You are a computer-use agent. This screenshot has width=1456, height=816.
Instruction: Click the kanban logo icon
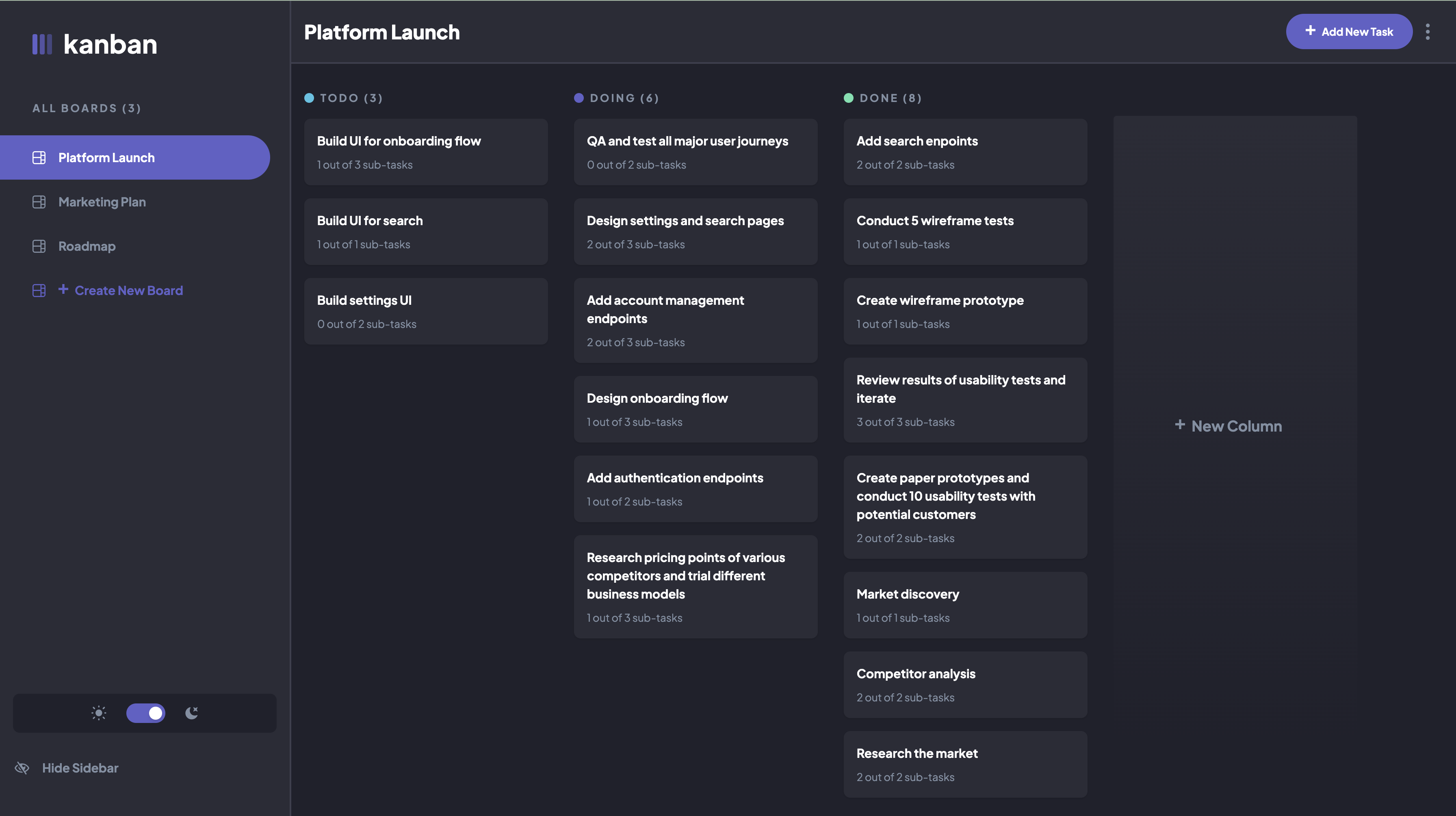(x=42, y=43)
